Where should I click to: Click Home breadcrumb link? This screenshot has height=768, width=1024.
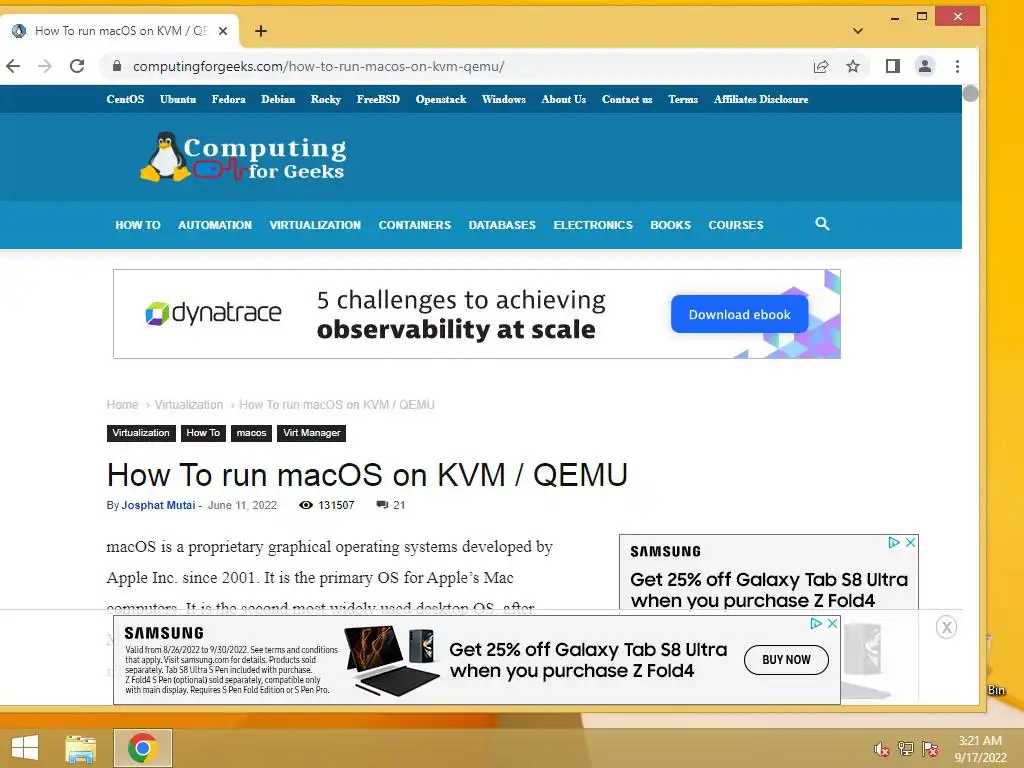123,405
